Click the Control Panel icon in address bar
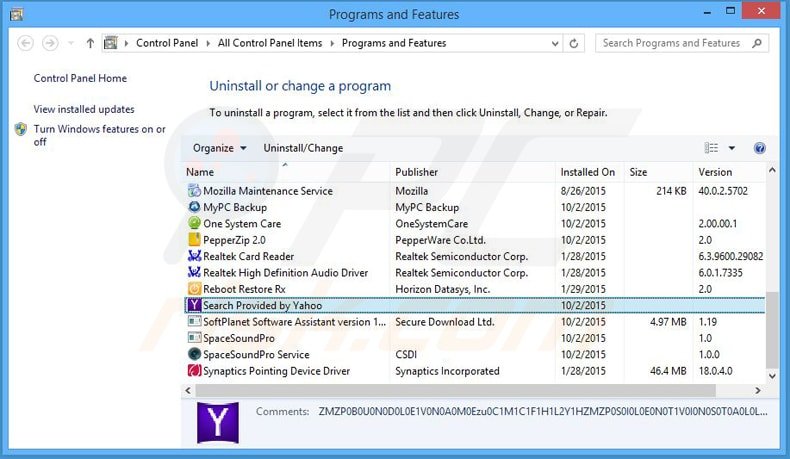The height and width of the screenshot is (459, 790). tap(110, 43)
